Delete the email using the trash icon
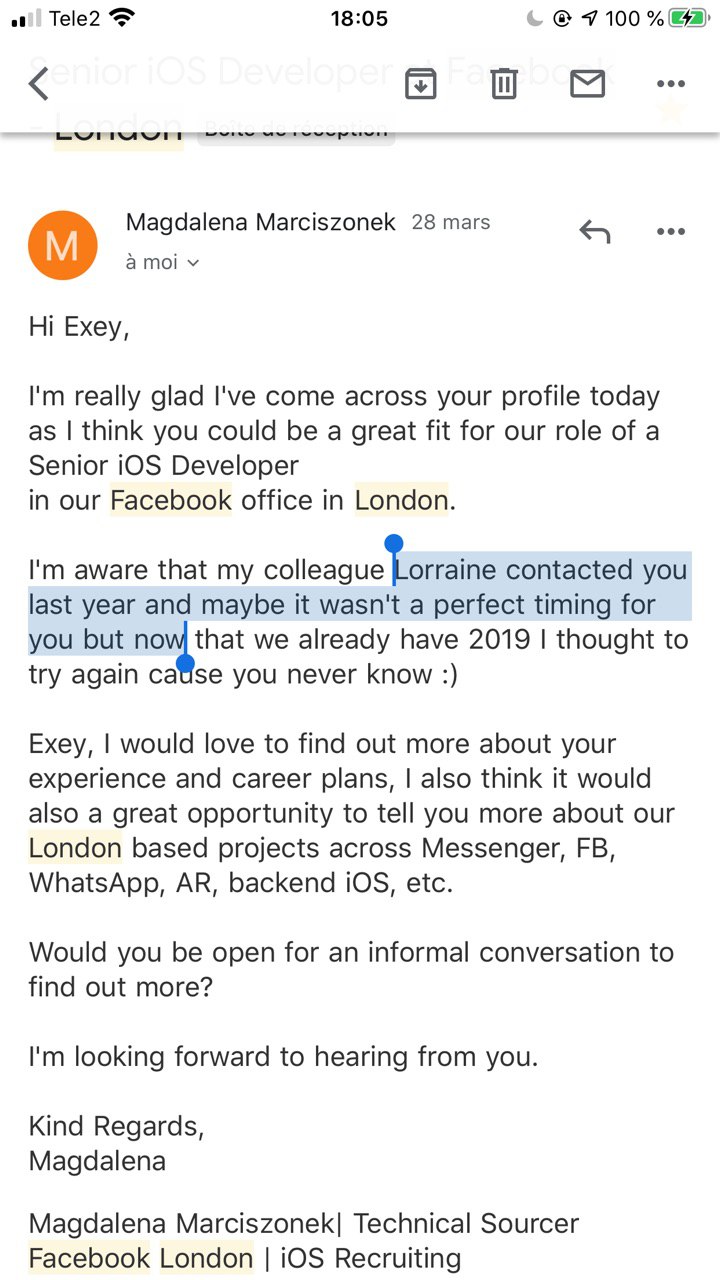 click(504, 85)
